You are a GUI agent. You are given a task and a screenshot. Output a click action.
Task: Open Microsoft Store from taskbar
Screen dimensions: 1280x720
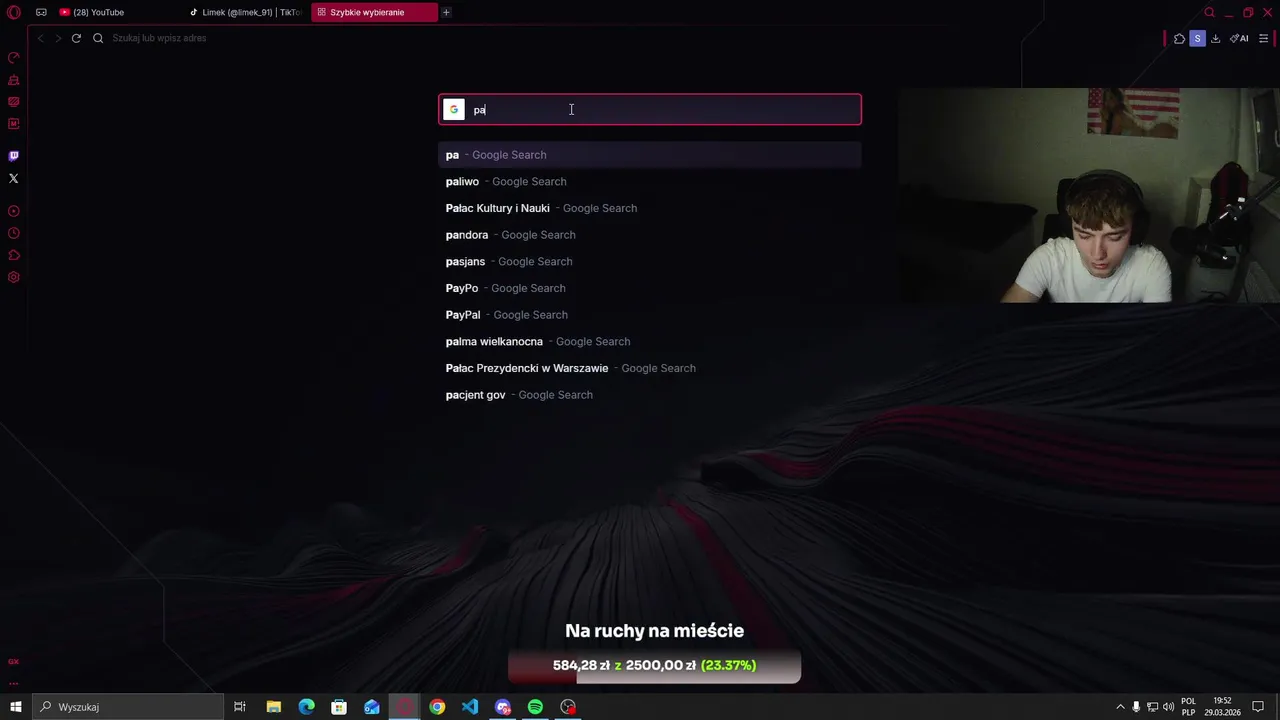pos(339,707)
